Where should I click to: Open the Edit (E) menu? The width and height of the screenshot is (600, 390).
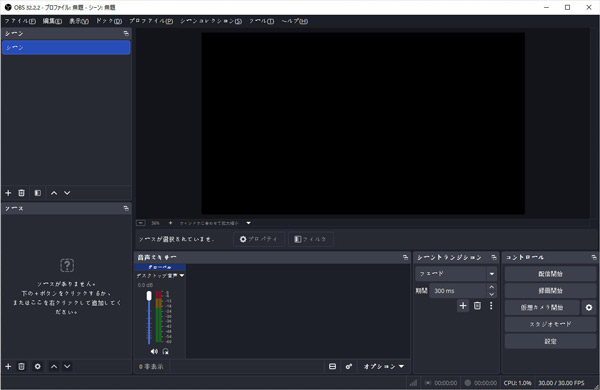52,21
